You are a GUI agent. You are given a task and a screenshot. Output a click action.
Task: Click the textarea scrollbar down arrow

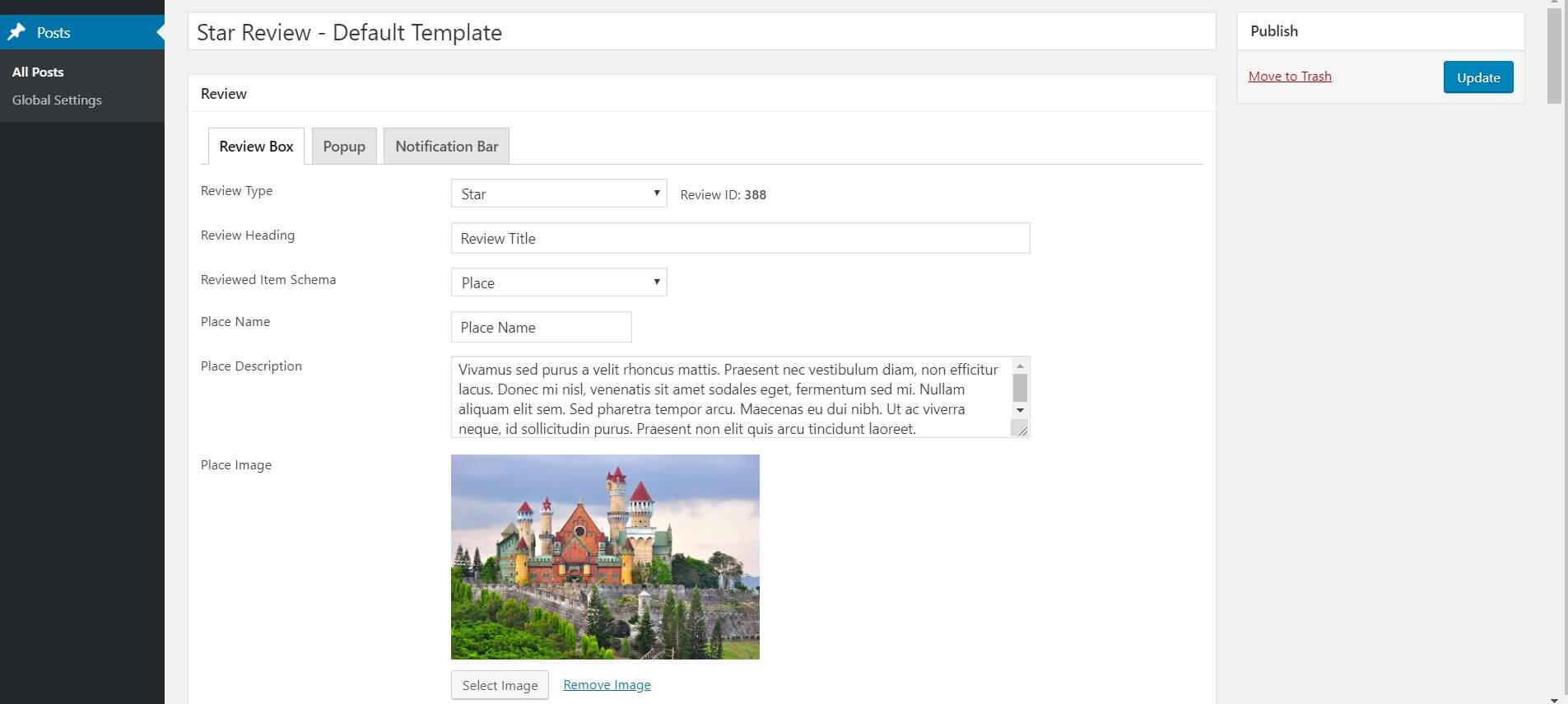coord(1020,410)
